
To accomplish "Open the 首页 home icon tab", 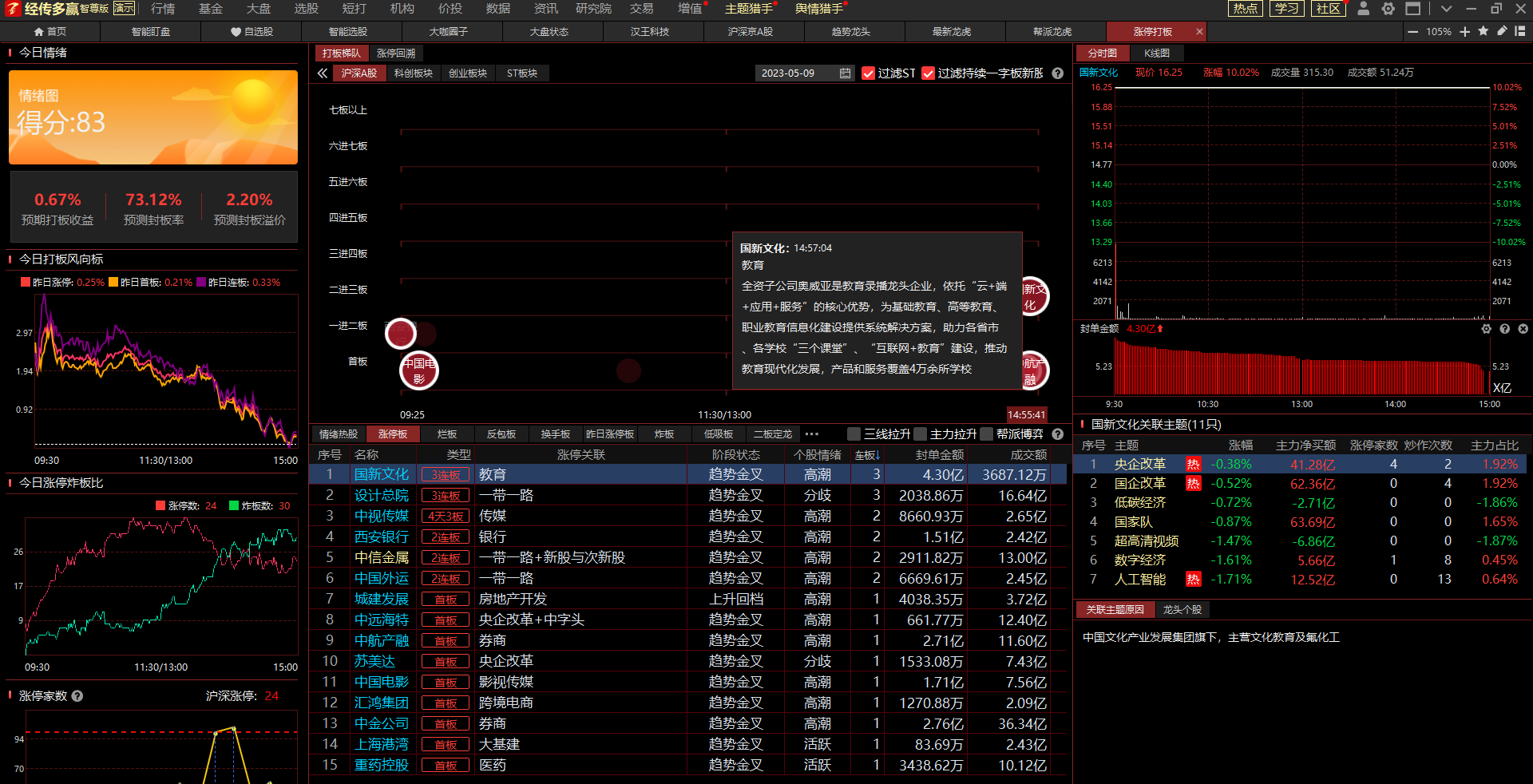I will point(50,32).
